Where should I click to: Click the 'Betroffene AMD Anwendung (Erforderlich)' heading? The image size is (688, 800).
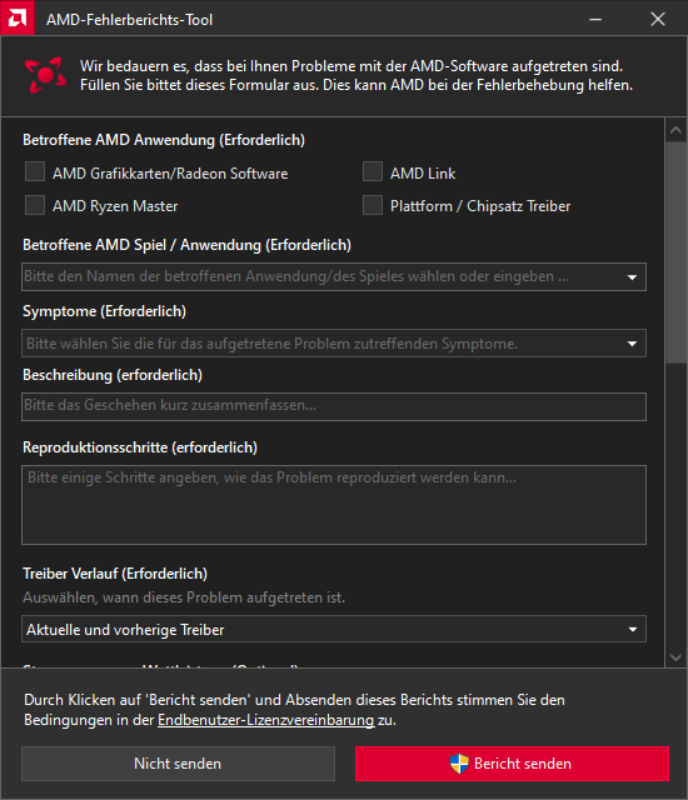164,140
